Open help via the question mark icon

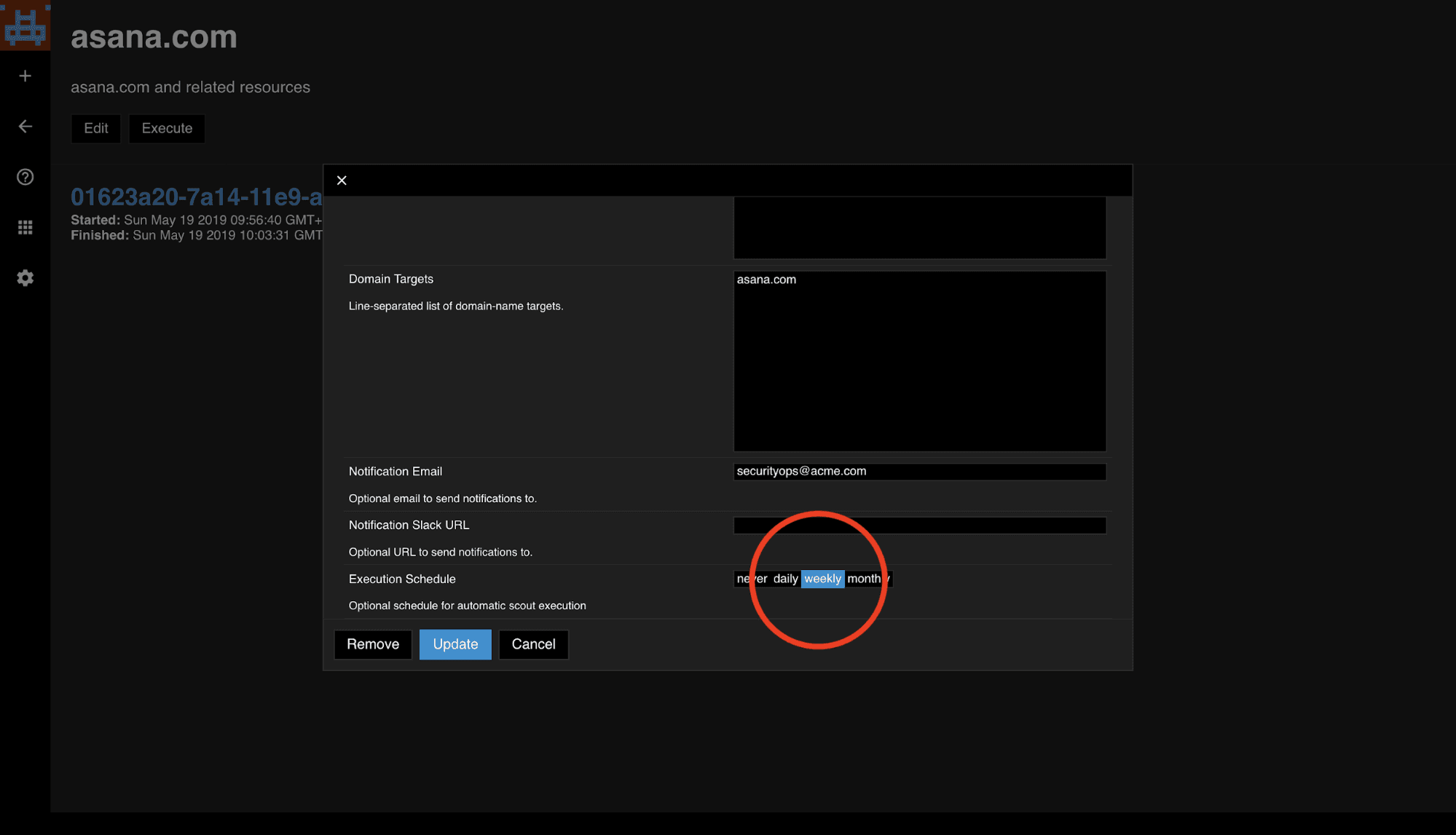click(25, 177)
